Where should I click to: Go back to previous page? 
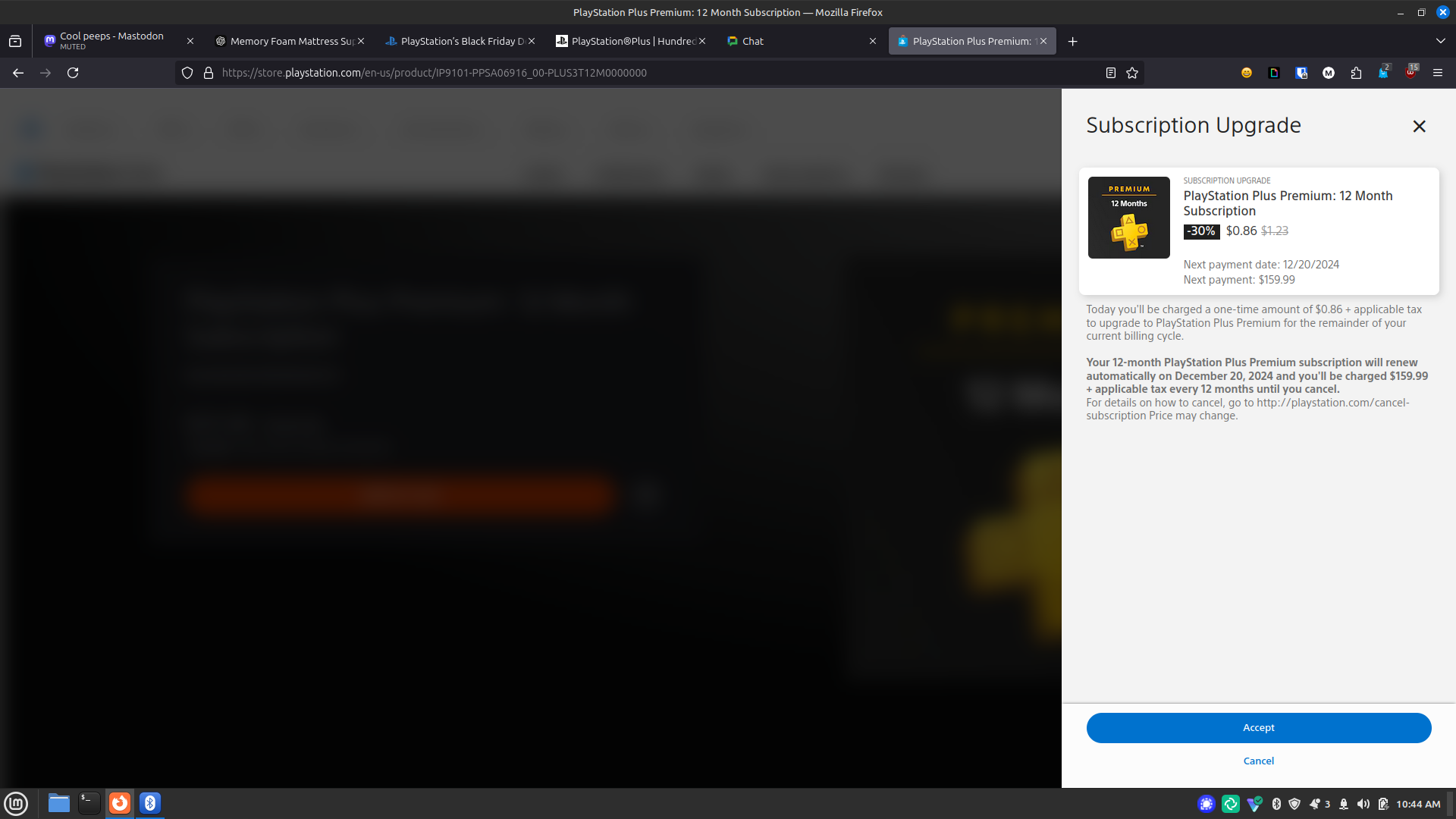pos(18,73)
